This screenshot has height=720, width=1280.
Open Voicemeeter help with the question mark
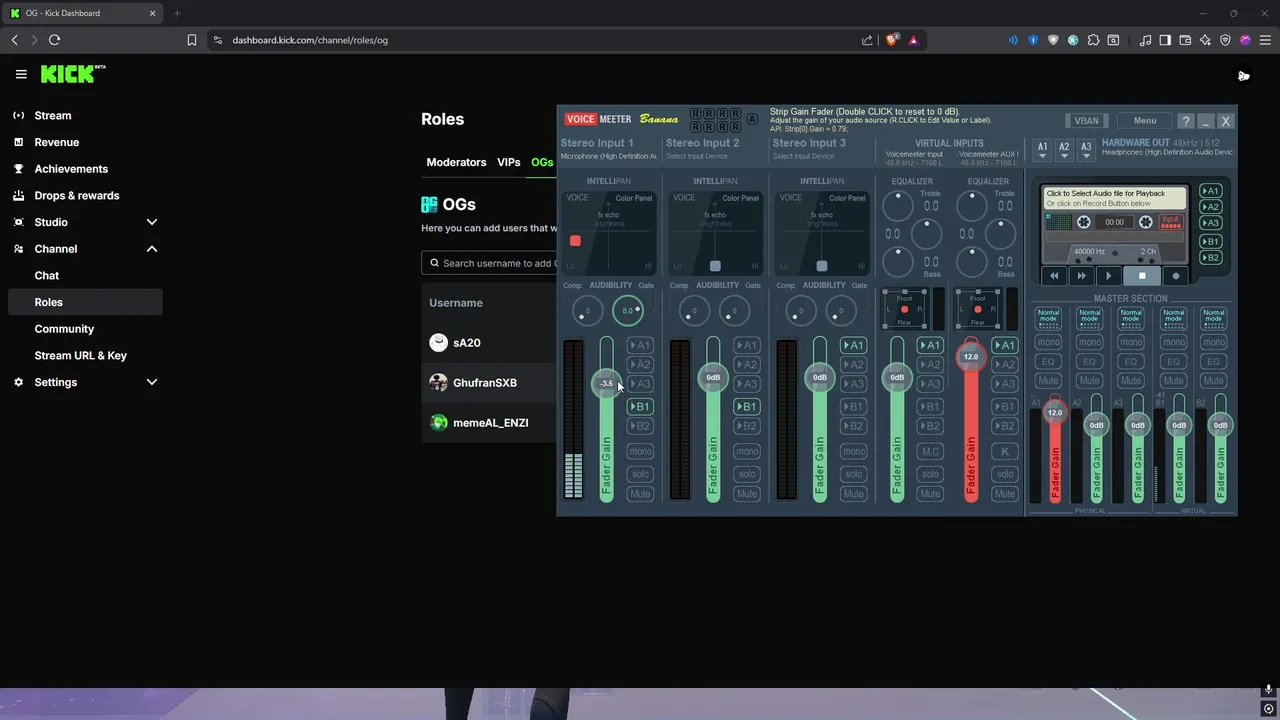pos(1186,120)
